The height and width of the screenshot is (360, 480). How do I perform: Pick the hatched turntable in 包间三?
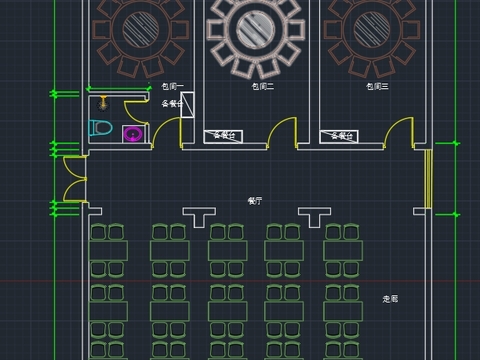tap(372, 29)
